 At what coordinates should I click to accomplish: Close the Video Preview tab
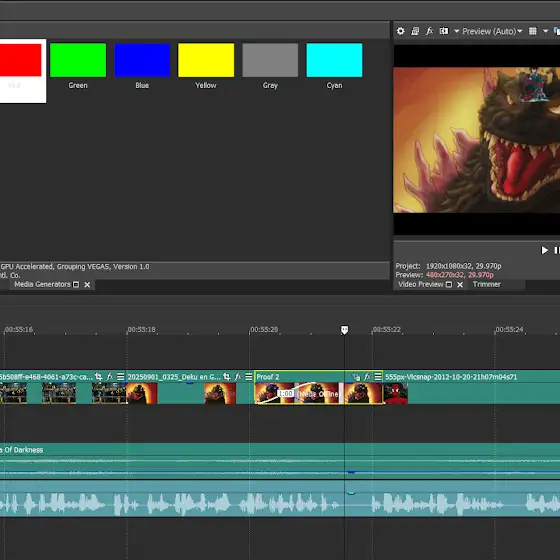[460, 285]
